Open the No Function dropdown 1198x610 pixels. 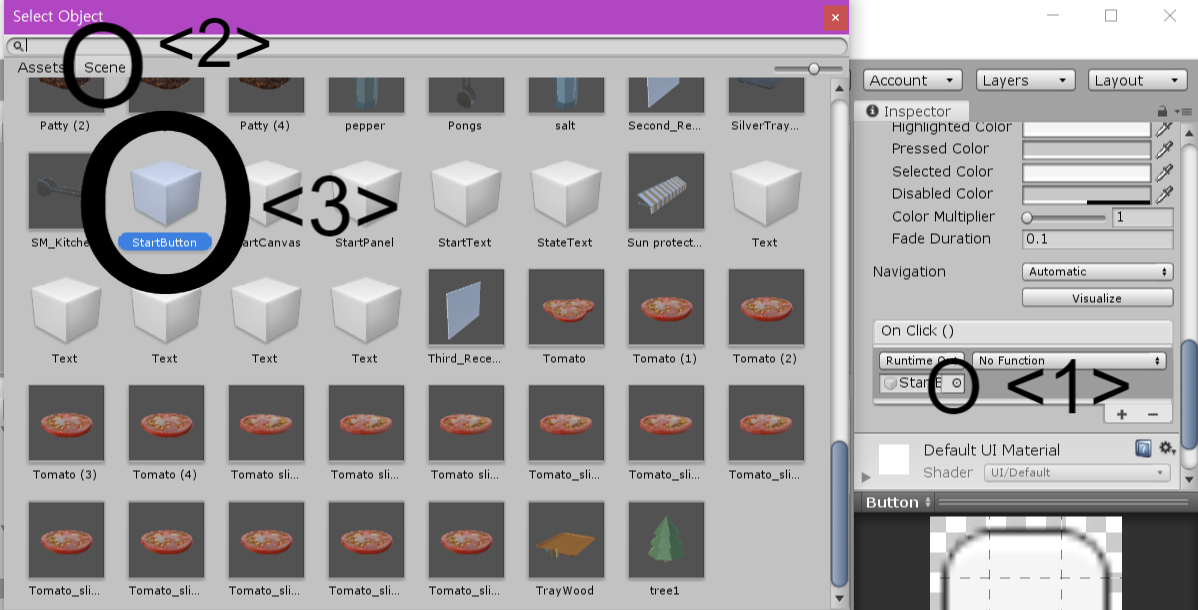(x=1069, y=360)
